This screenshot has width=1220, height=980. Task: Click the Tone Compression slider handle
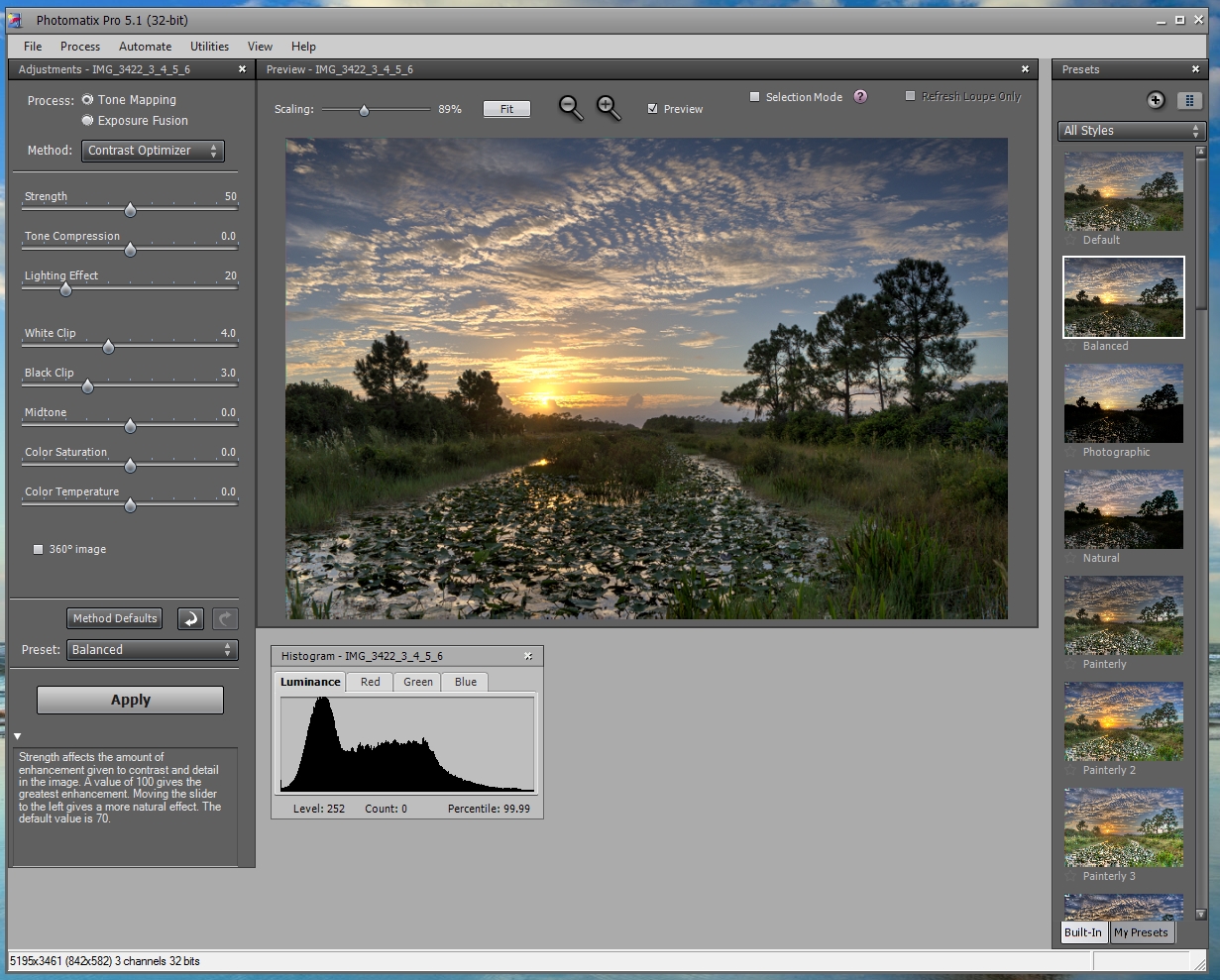[x=130, y=250]
